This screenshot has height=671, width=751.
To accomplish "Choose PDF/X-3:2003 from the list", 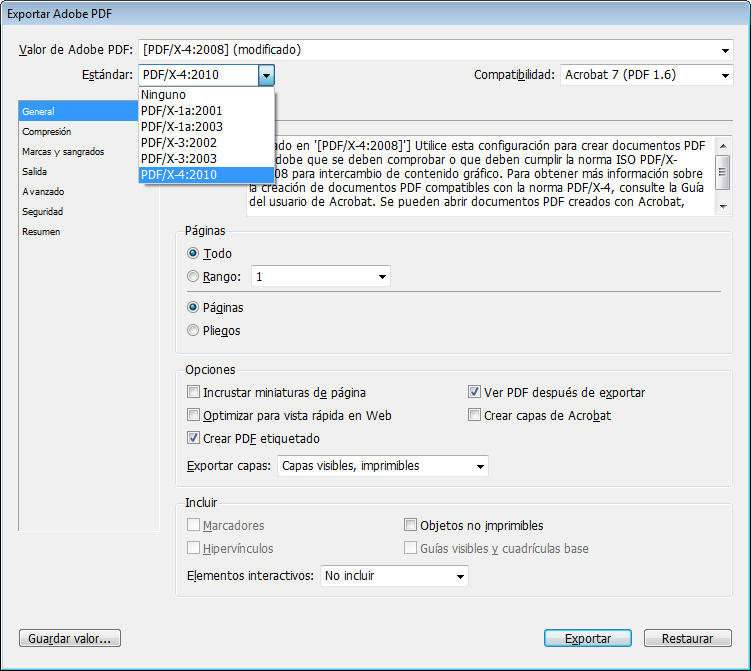I will point(206,159).
